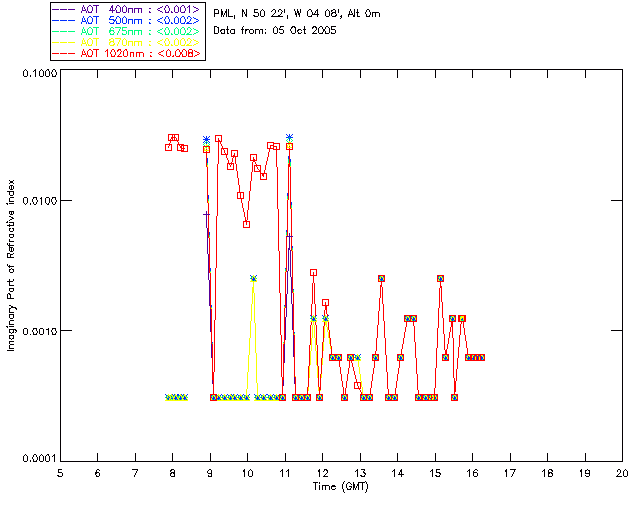Screen dimensions: 640x512
Task: Select the AOT 400nm legend entry
Action: [127, 9]
